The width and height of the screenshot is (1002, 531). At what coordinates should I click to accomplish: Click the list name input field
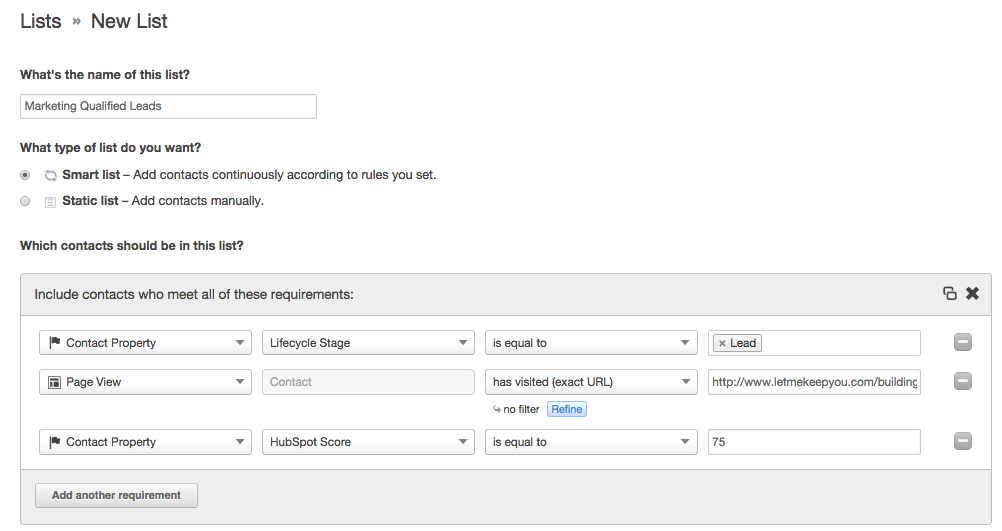(x=168, y=106)
